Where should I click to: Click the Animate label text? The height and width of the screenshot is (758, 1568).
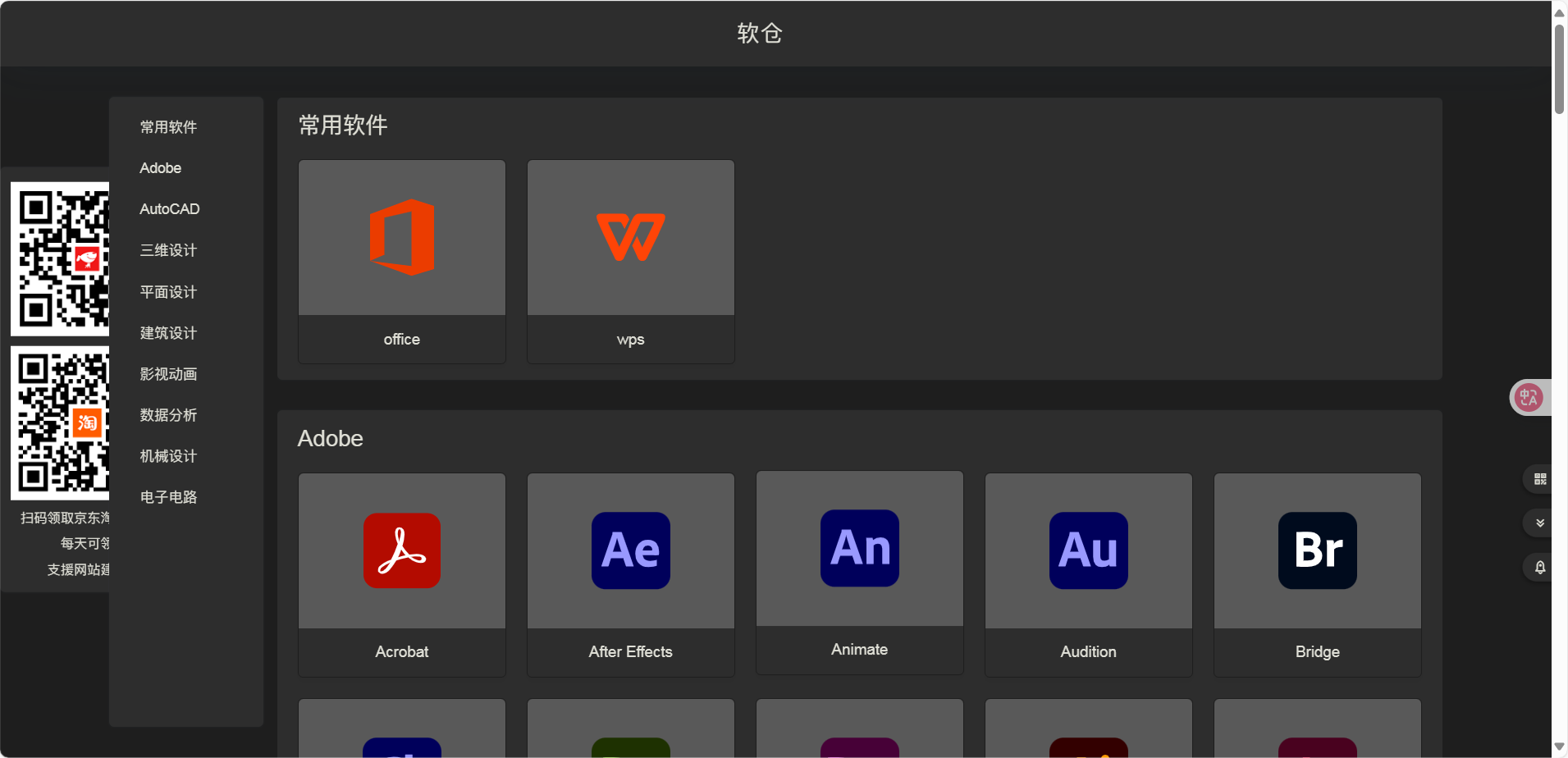click(859, 650)
